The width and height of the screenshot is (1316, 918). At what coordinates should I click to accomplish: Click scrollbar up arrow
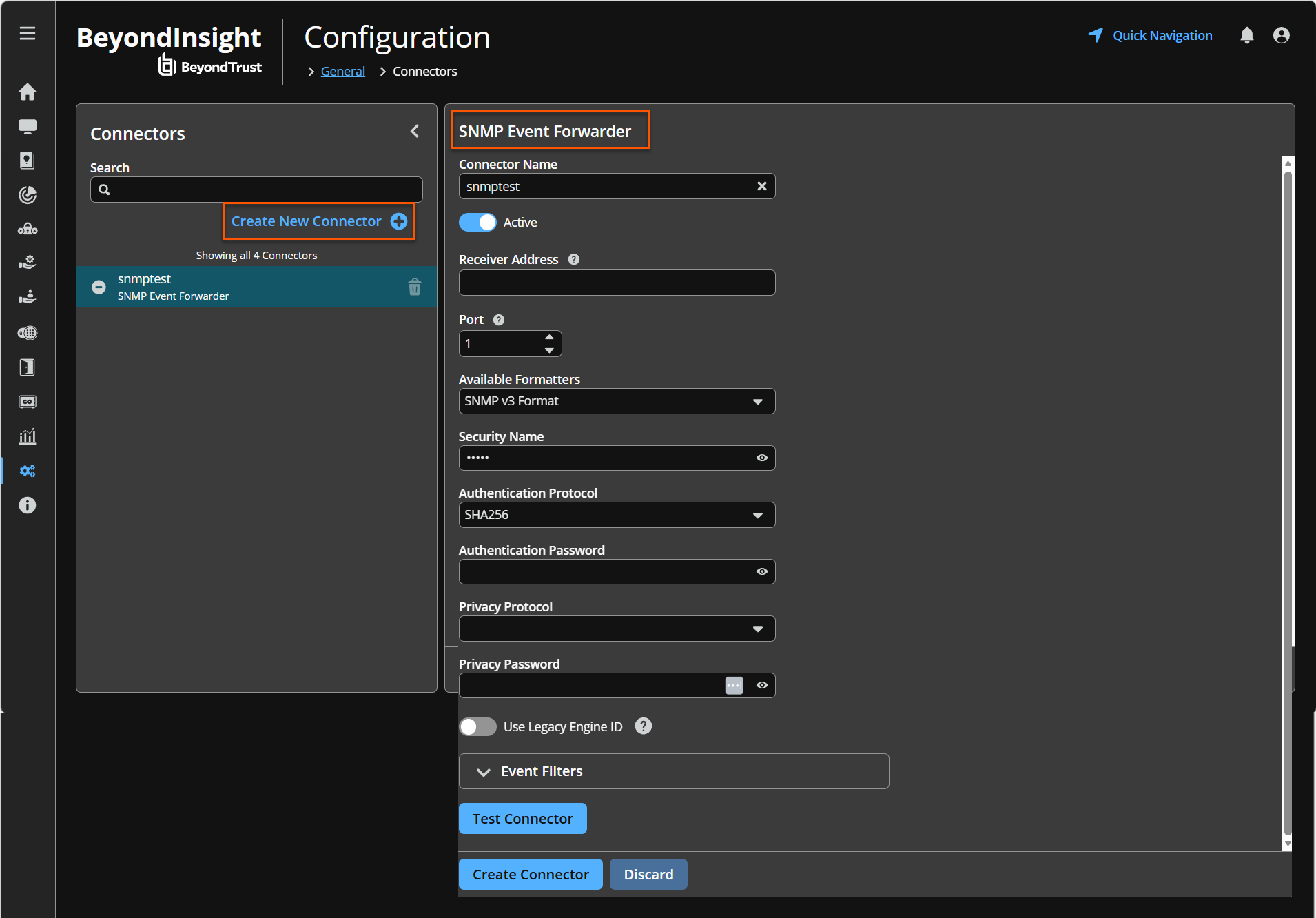click(x=1287, y=163)
